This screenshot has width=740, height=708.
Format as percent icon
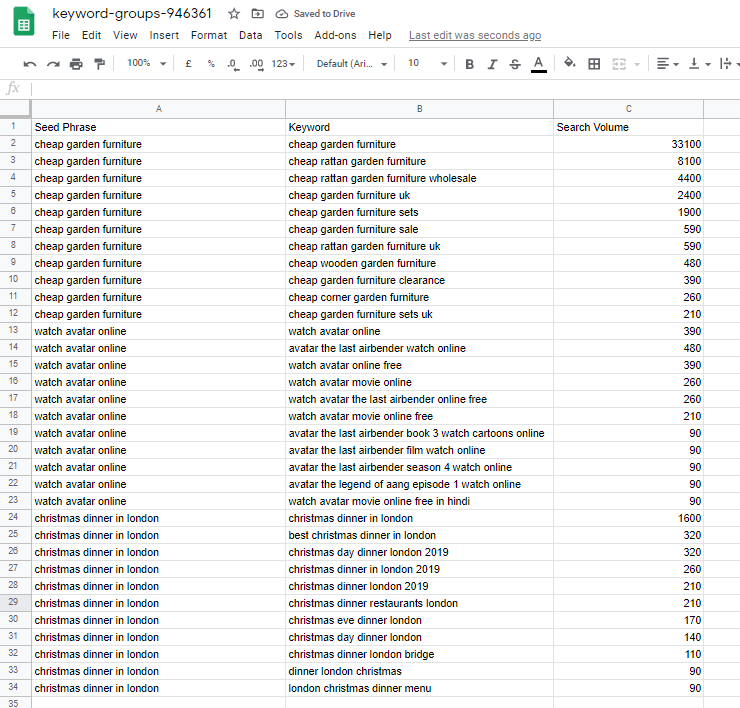[x=211, y=64]
